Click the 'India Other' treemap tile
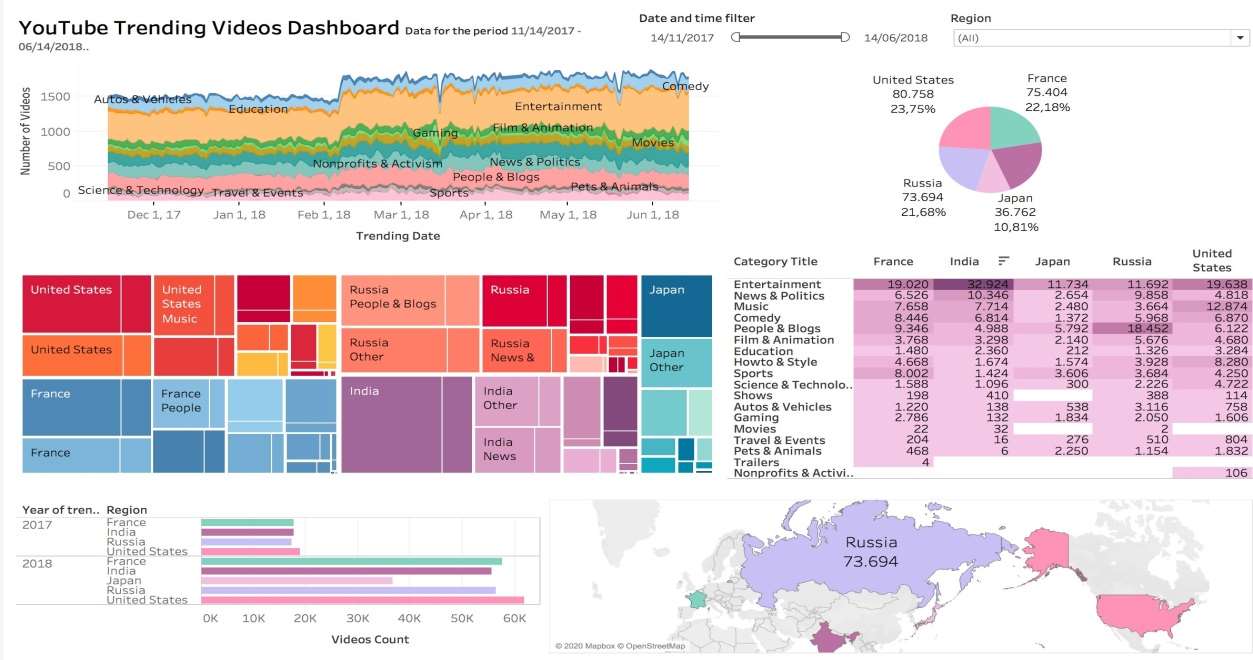Image resolution: width=1253 pixels, height=660 pixels. tap(506, 400)
